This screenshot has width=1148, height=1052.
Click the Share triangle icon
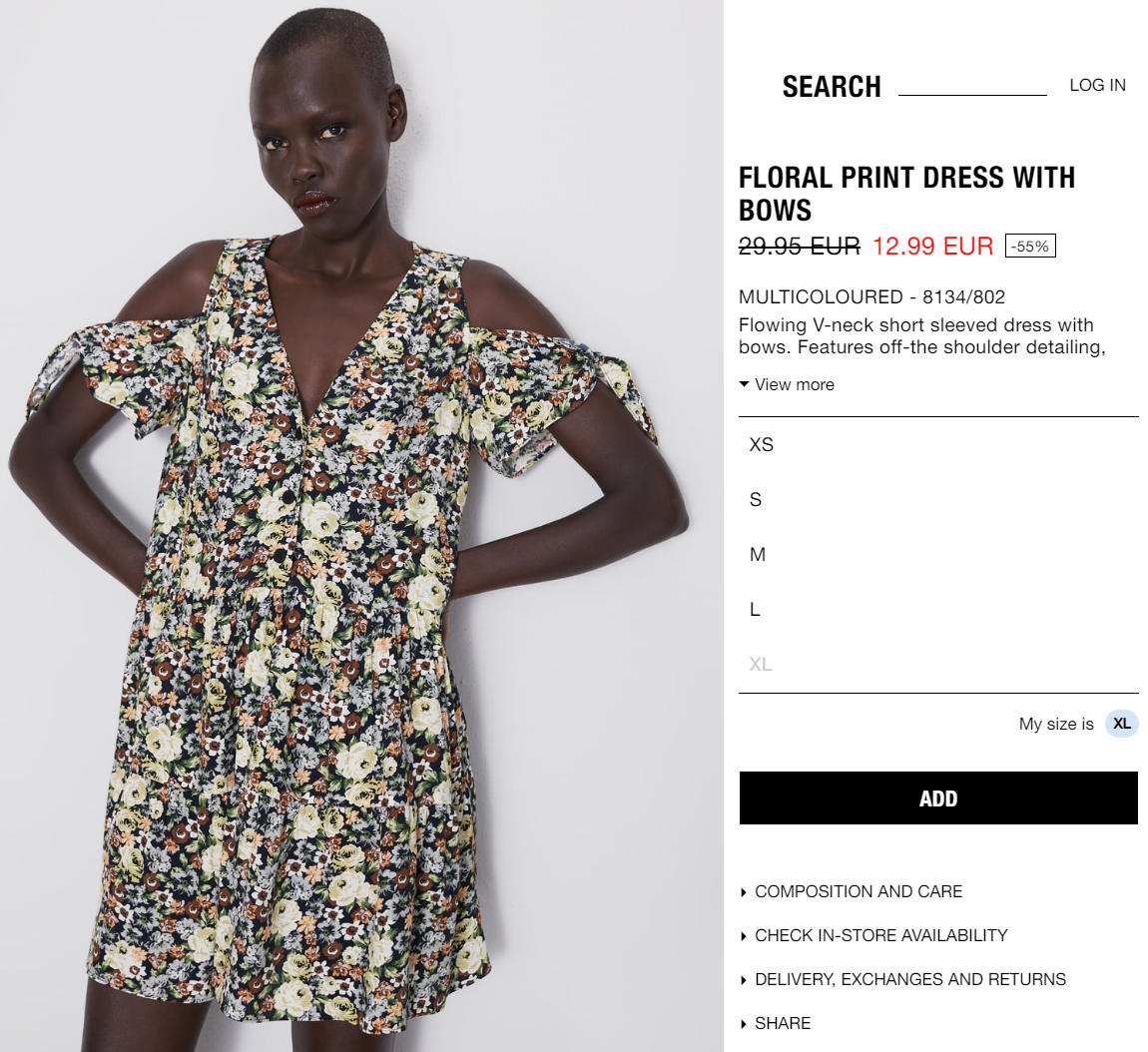tap(743, 1024)
